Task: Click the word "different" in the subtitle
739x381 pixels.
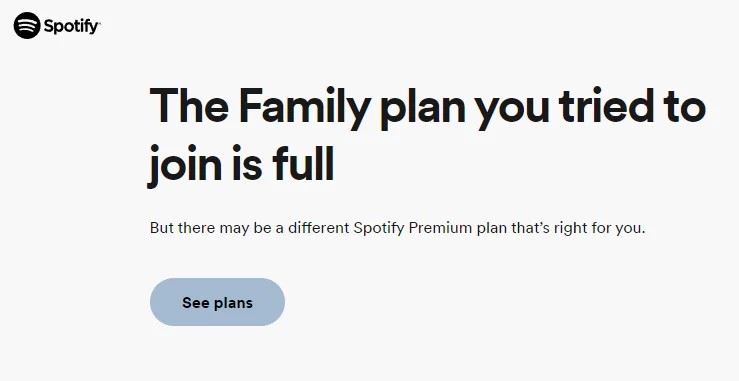Action: (x=319, y=228)
